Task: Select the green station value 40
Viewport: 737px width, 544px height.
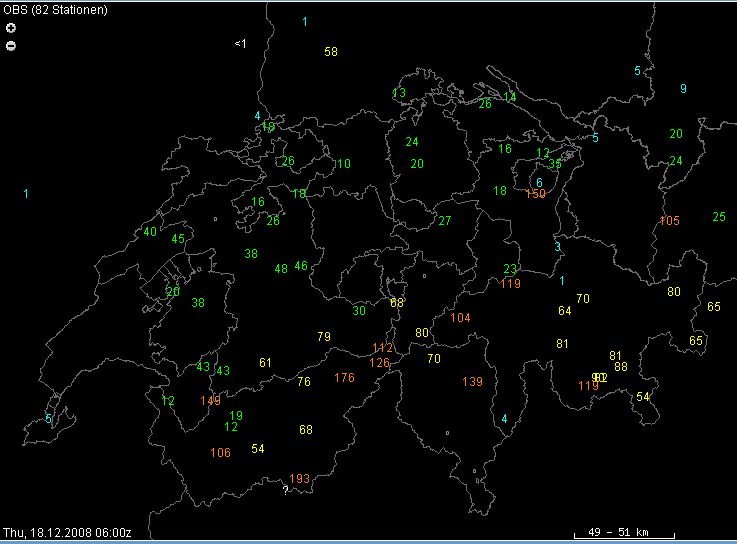Action: [x=150, y=232]
